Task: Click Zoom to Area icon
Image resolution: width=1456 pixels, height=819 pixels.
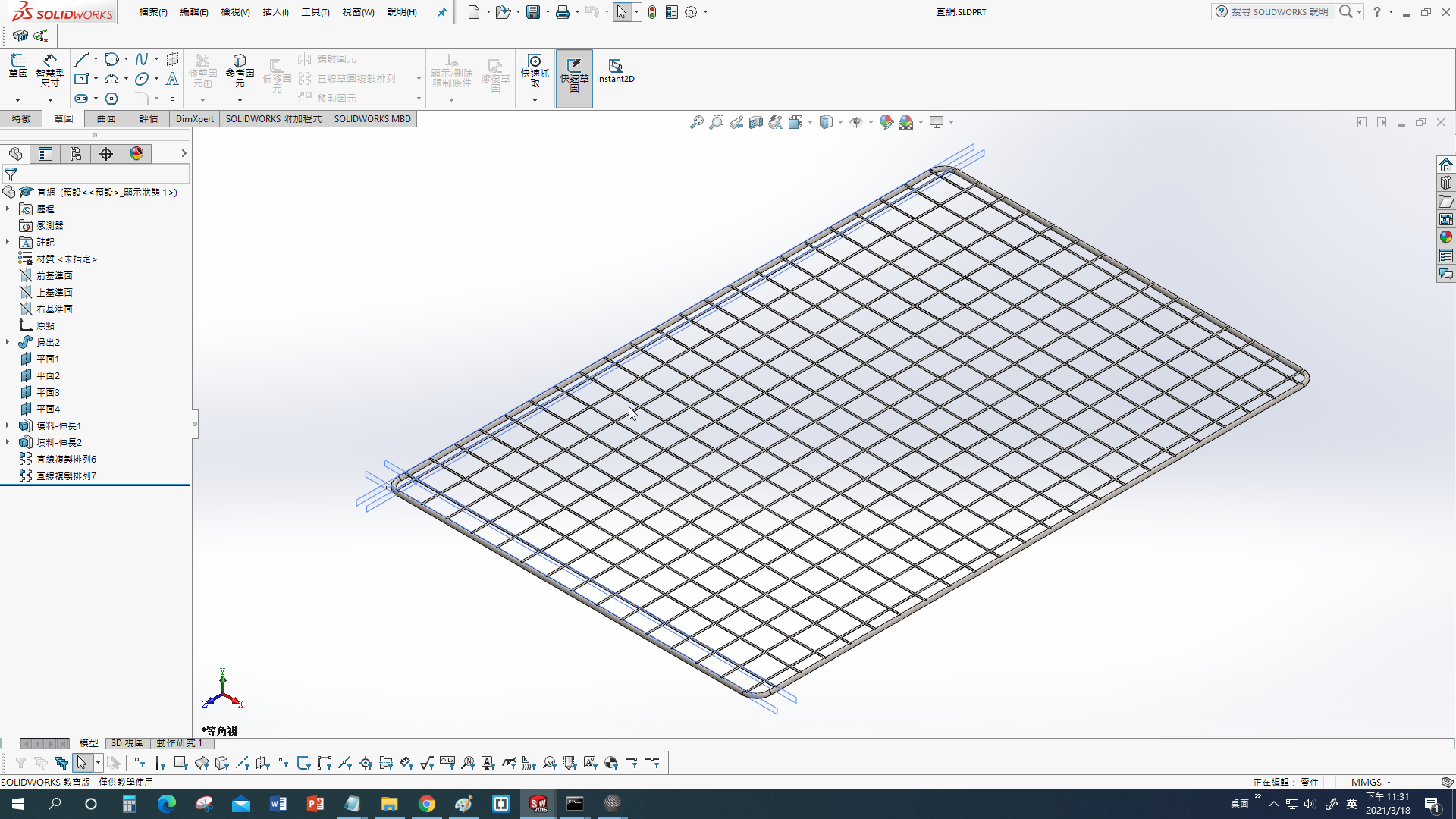Action: tap(716, 122)
